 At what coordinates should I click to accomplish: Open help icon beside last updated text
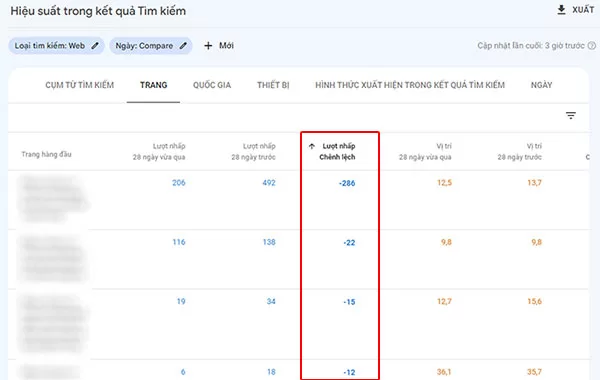coord(592,46)
